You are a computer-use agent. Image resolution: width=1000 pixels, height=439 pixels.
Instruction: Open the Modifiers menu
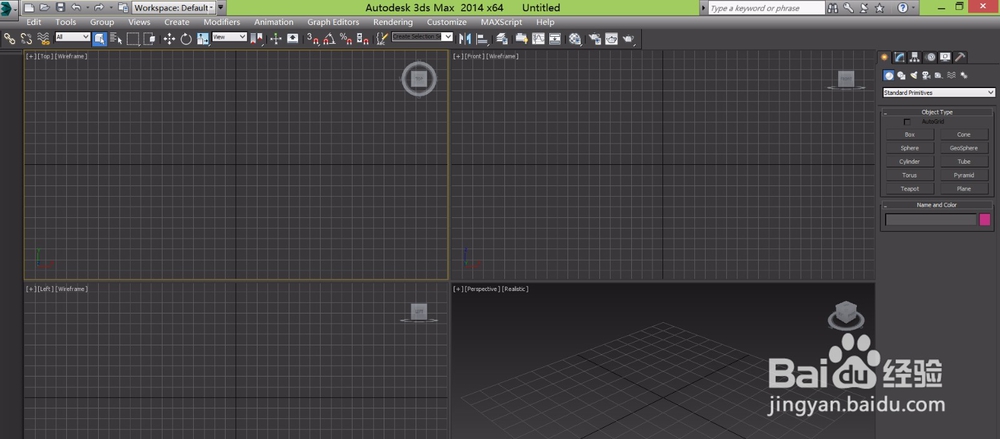222,22
